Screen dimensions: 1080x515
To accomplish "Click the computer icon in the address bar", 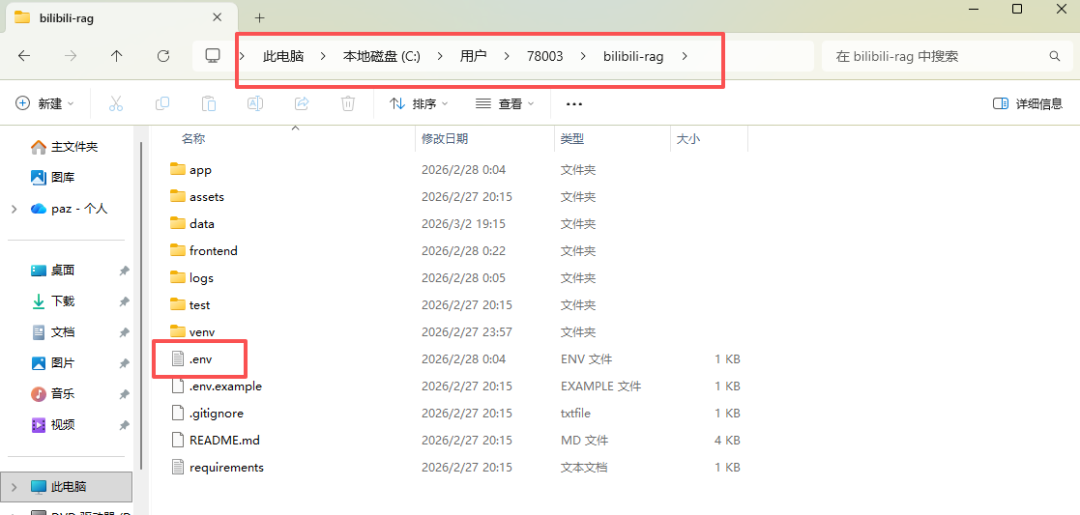I will coord(213,56).
